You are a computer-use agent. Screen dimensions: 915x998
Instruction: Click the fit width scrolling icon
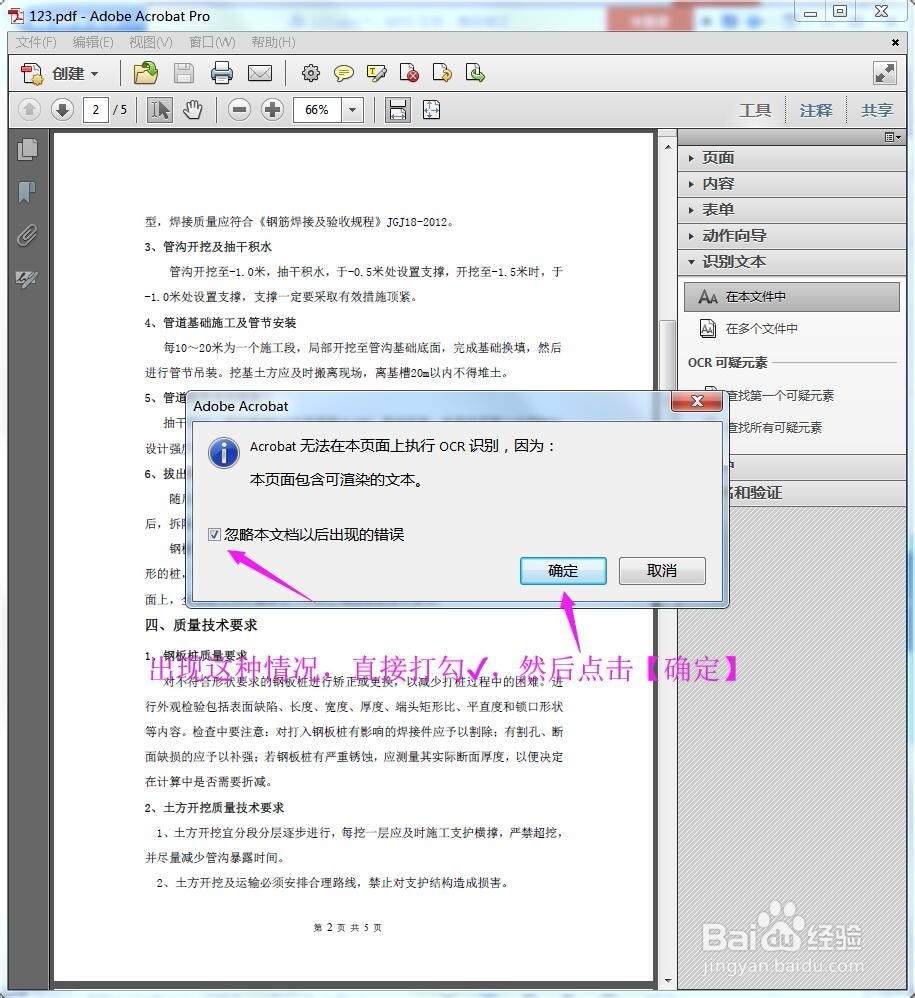[x=398, y=110]
